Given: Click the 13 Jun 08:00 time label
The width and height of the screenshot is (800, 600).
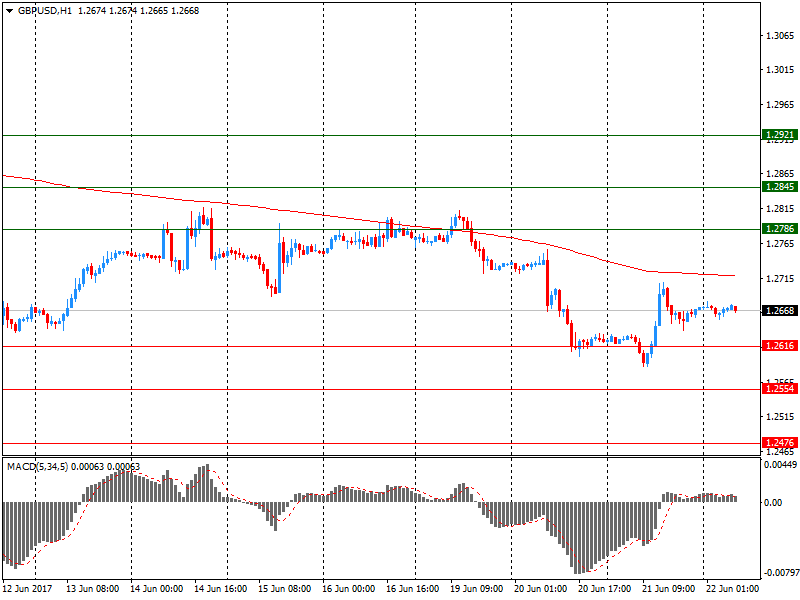Looking at the screenshot, I should click(92, 589).
